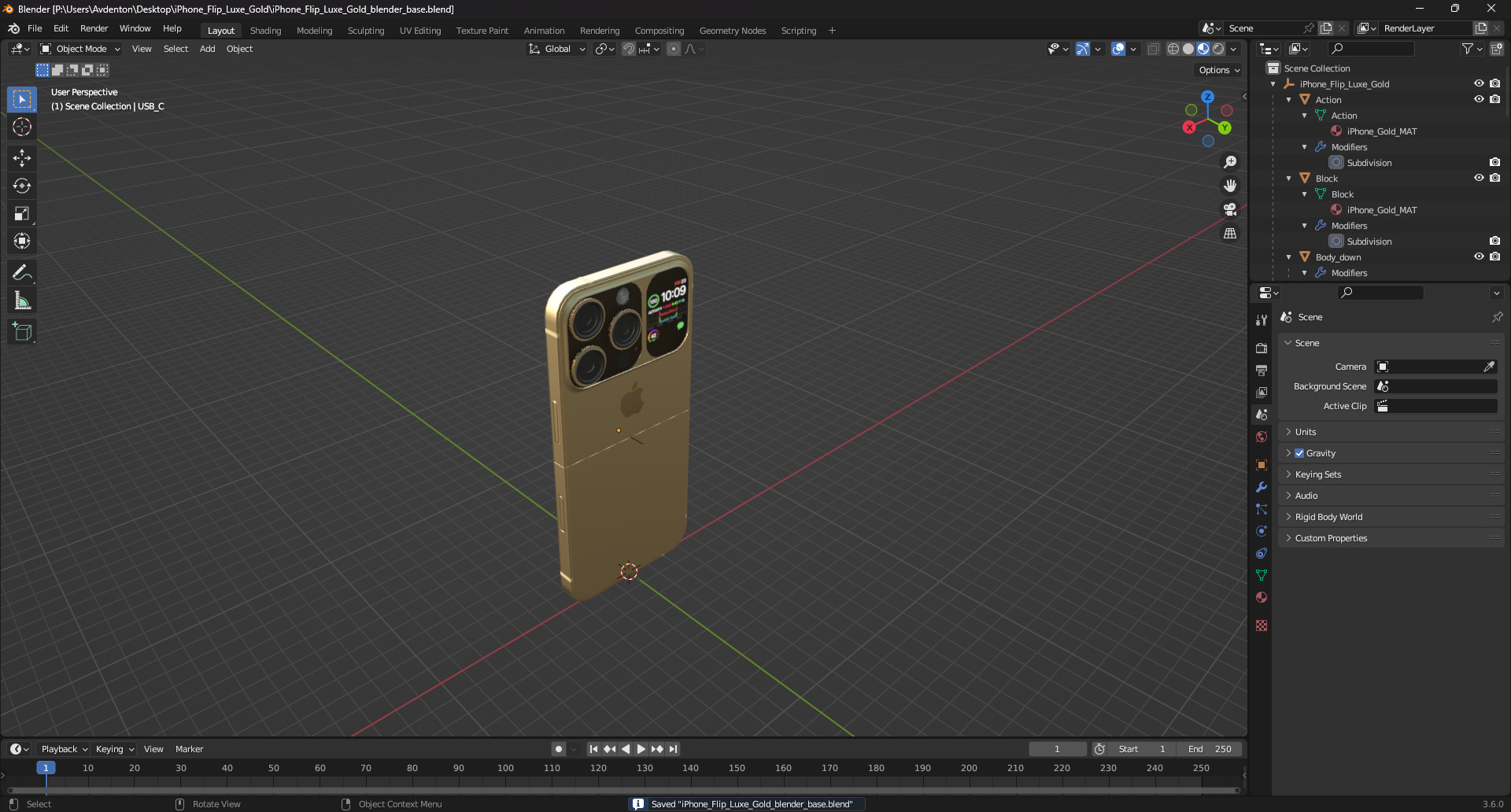
Task: Select the Cursor tool
Action: point(22,127)
